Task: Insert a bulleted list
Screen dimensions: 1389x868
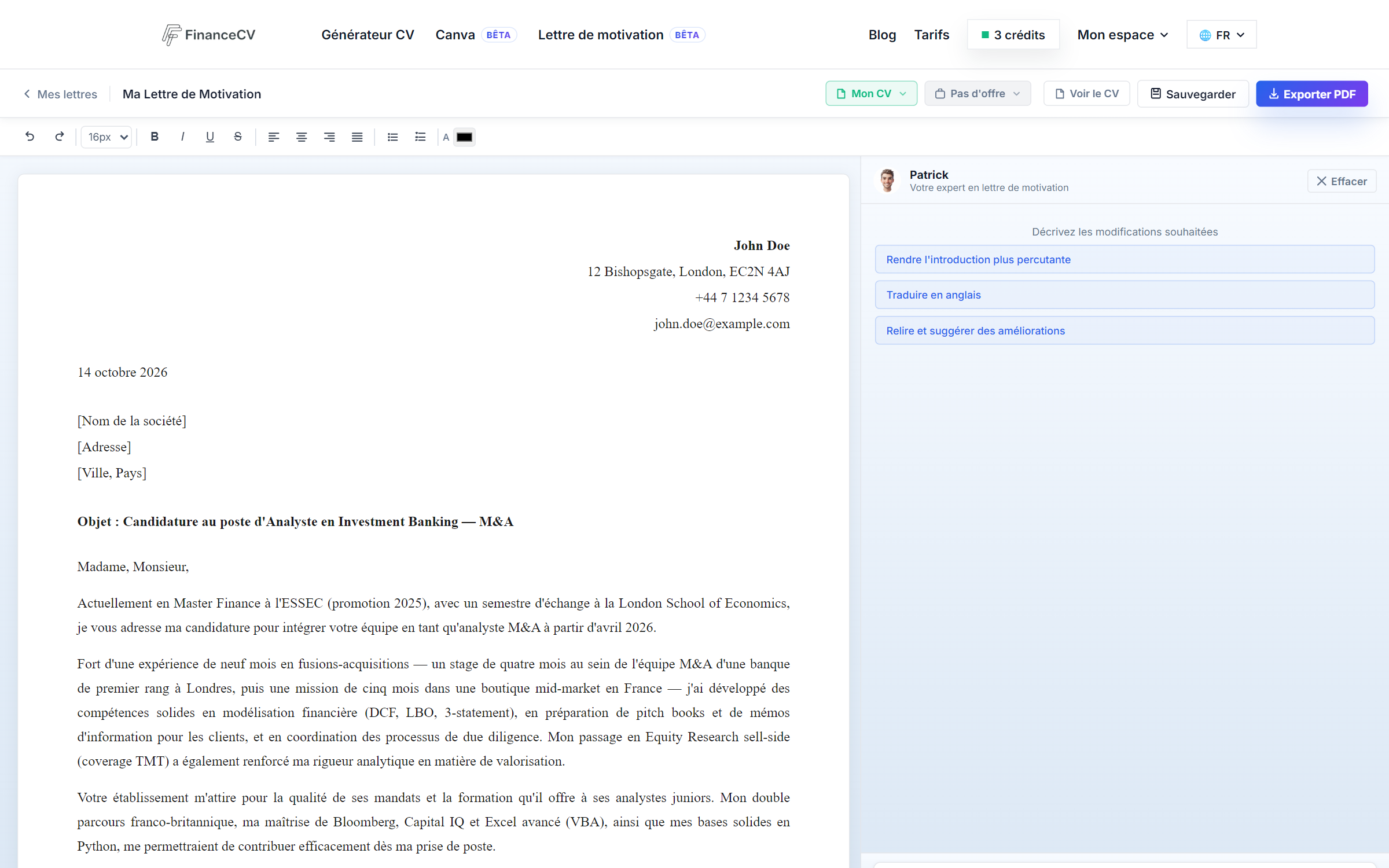Action: [393, 137]
